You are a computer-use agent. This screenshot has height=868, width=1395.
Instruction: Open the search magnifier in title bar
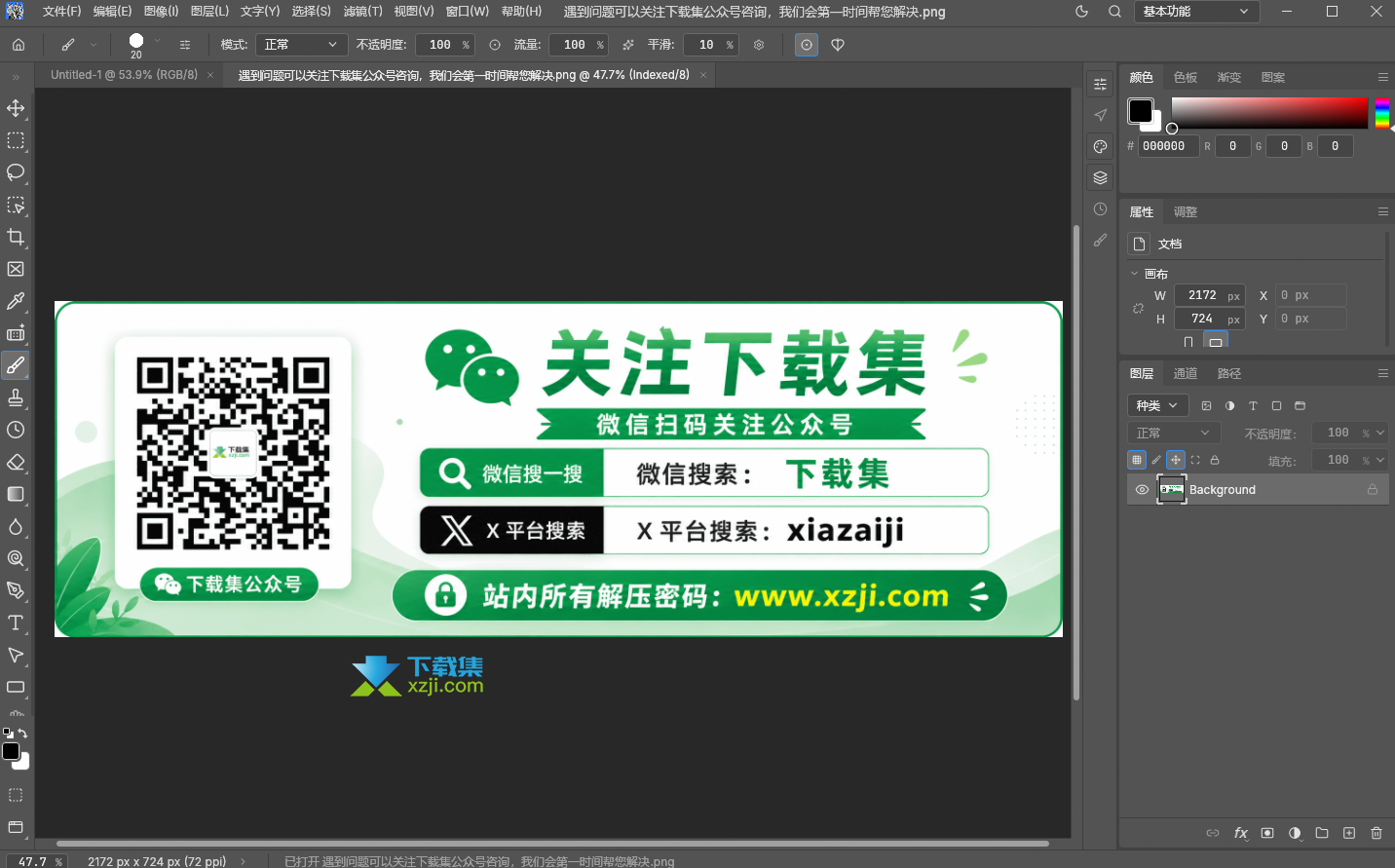(x=1114, y=12)
